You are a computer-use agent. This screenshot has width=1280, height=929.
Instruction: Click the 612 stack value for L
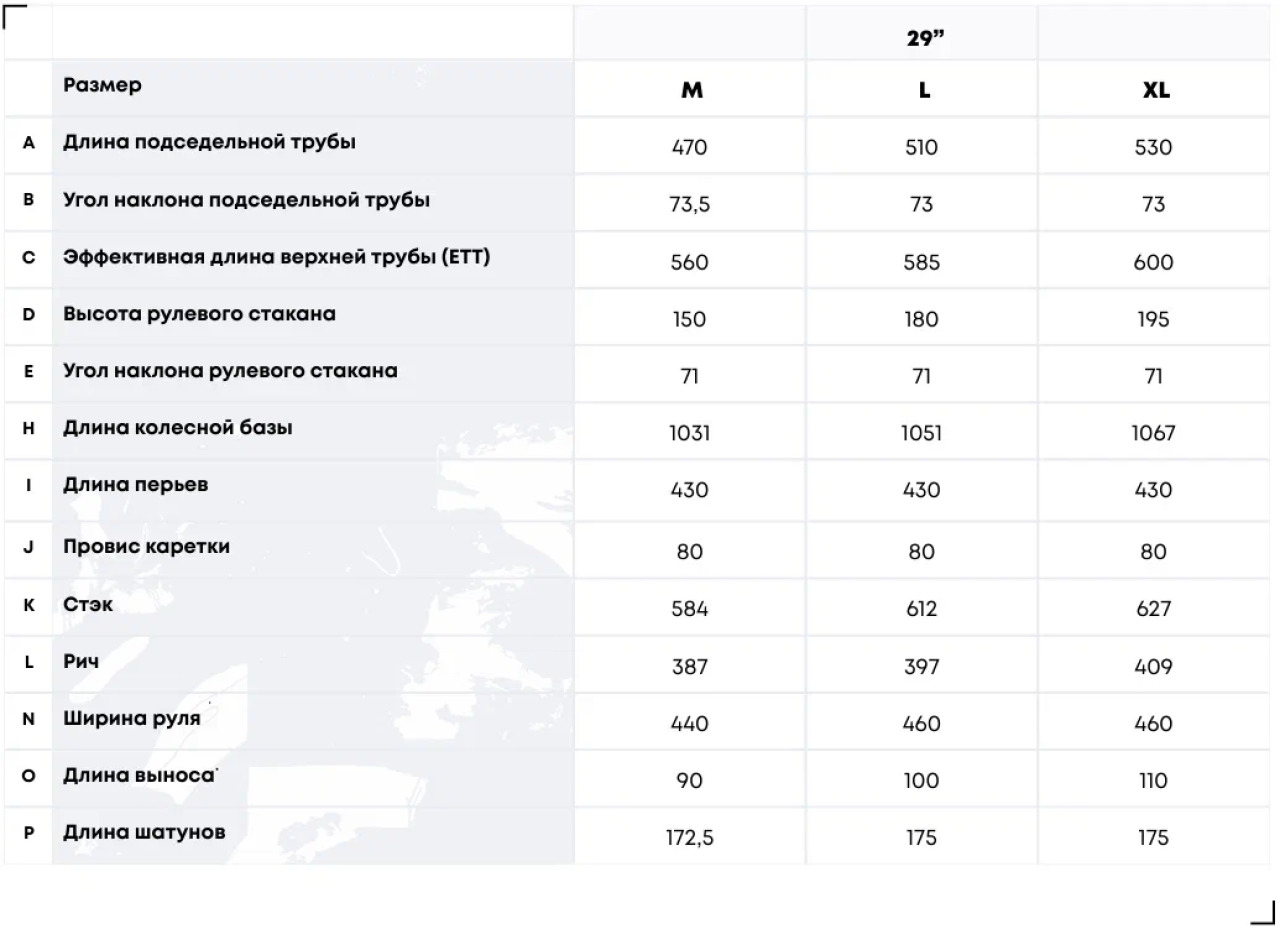[921, 609]
